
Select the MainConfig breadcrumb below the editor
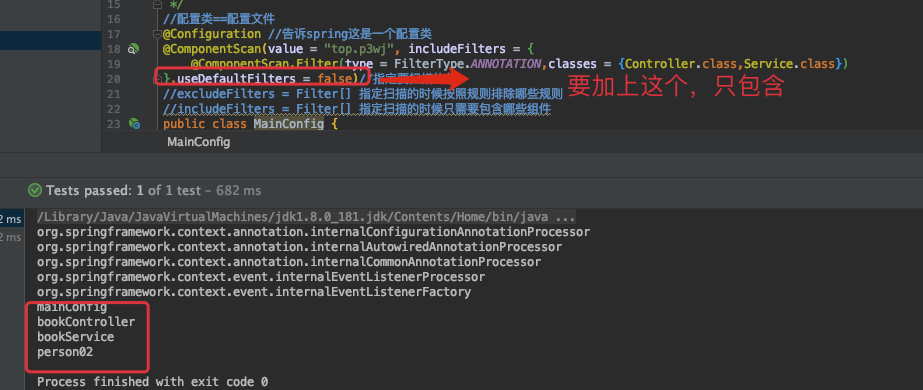[198, 142]
